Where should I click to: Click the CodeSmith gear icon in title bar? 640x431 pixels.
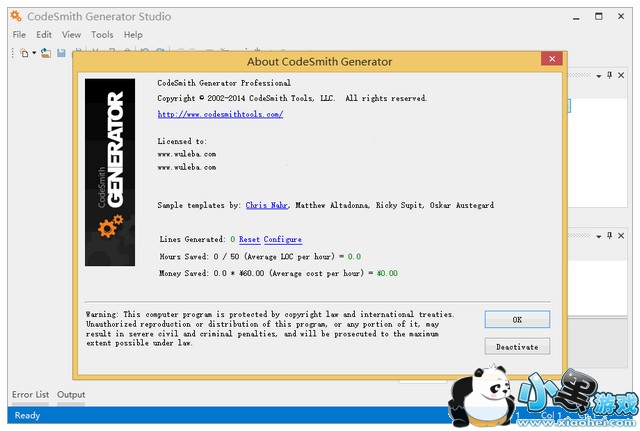point(16,16)
